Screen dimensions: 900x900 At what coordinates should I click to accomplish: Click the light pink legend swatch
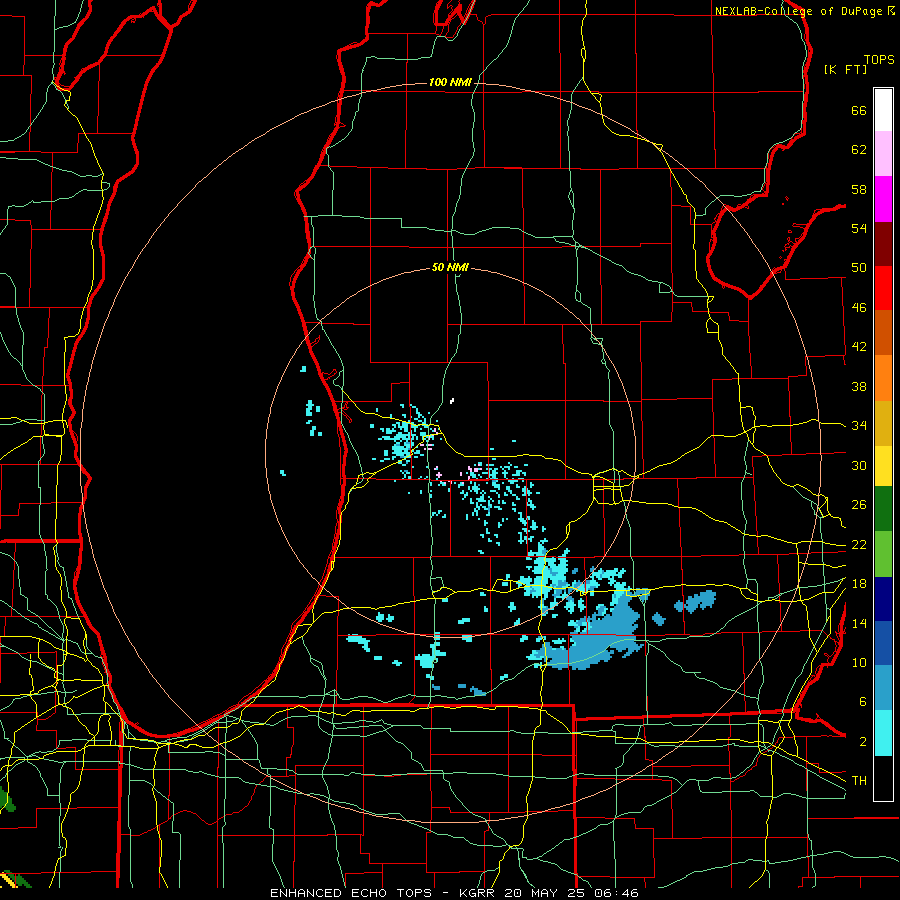coord(883,153)
